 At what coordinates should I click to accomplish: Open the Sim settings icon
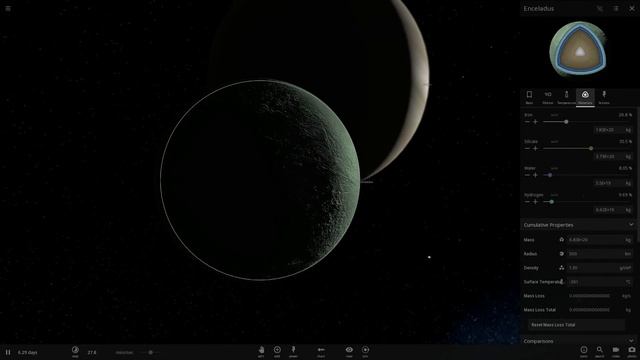click(x=365, y=351)
